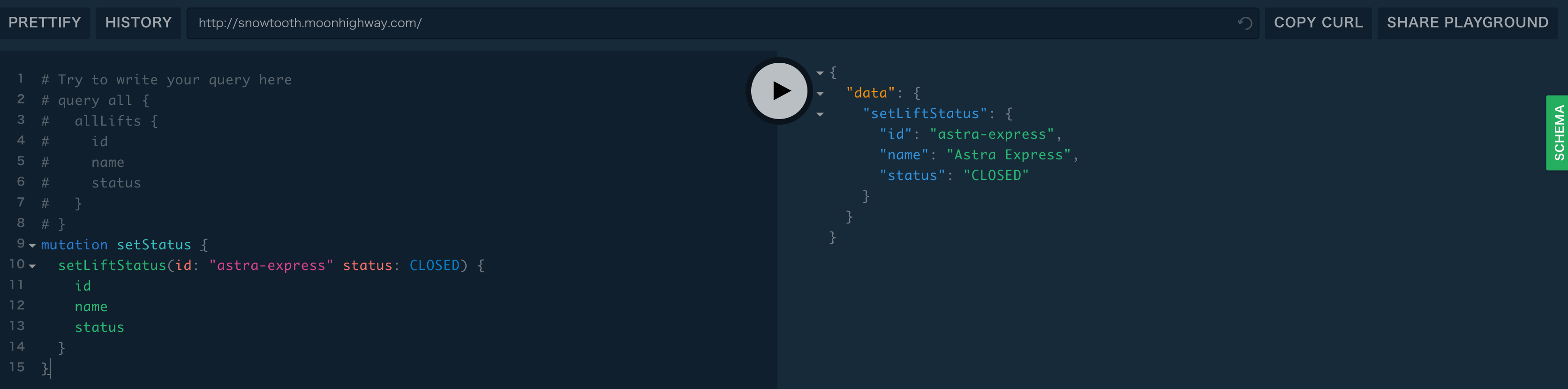Click the reload schema icon in URL bar
This screenshot has height=389, width=1568.
1245,23
